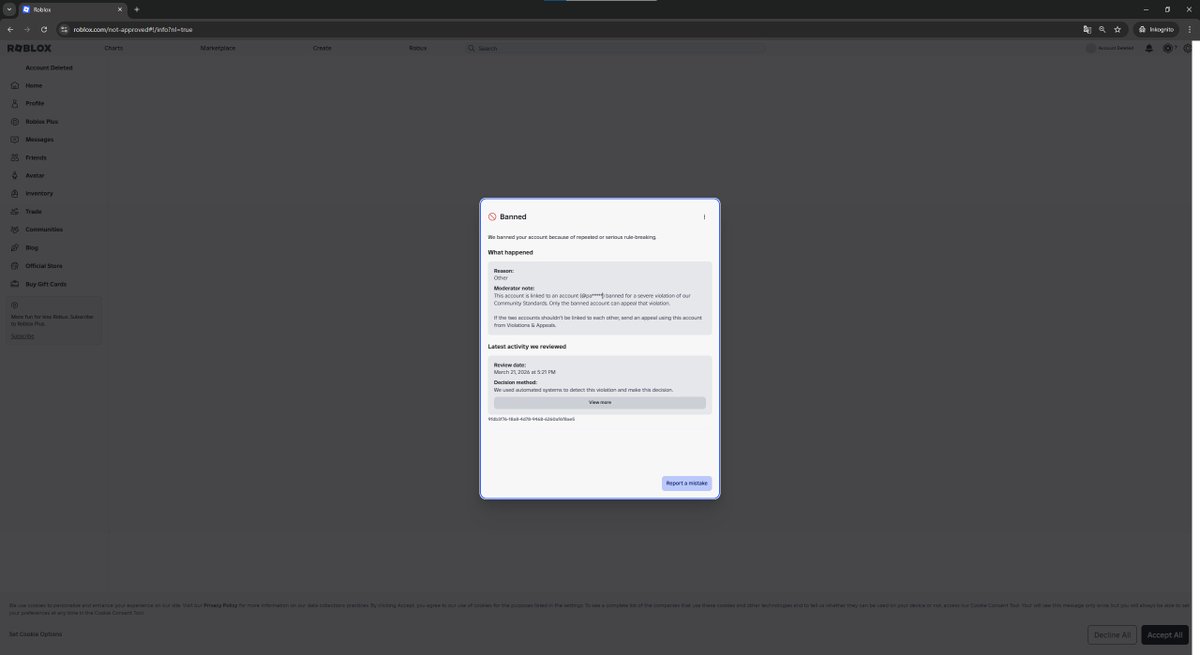Reload the page

(x=43, y=29)
